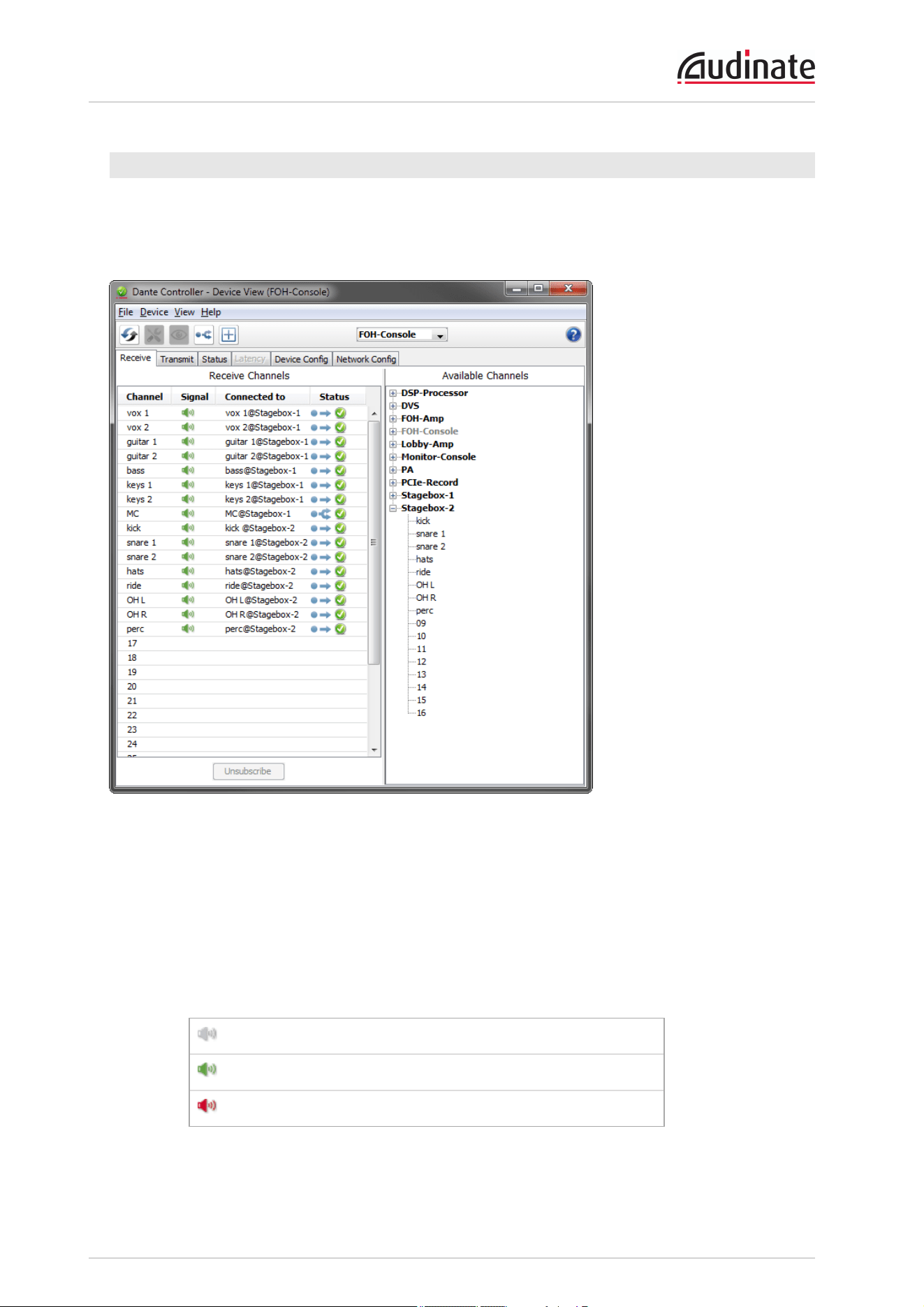Image resolution: width=924 pixels, height=1307 pixels.
Task: Open the File menu
Action: point(126,312)
